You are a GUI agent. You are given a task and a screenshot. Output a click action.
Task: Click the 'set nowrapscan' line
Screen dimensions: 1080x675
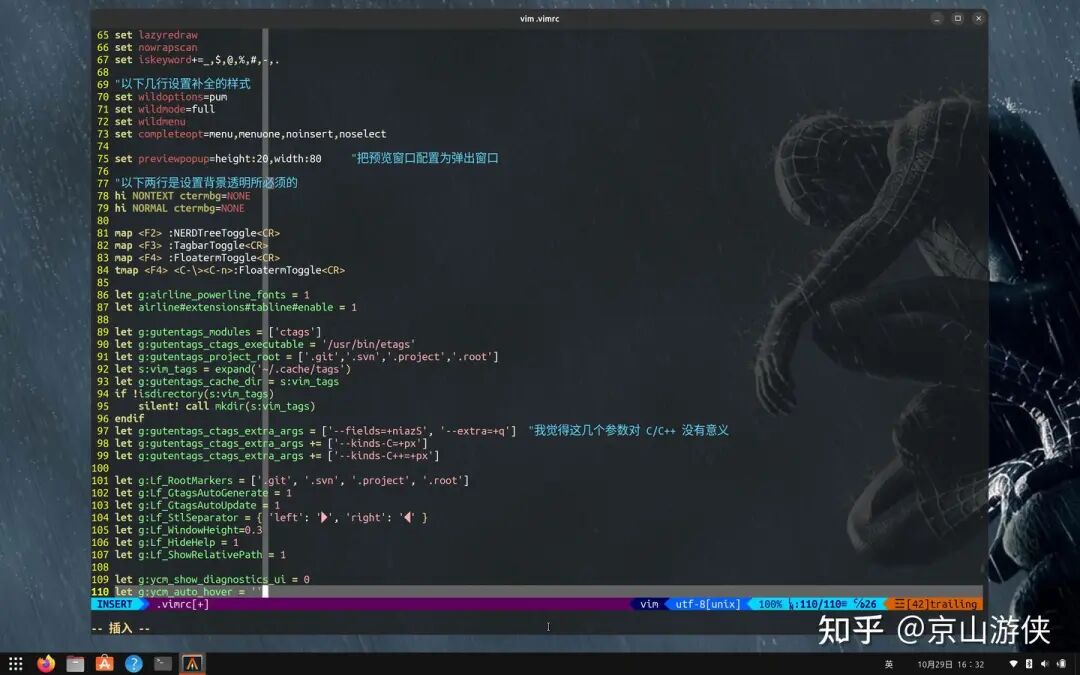(156, 48)
